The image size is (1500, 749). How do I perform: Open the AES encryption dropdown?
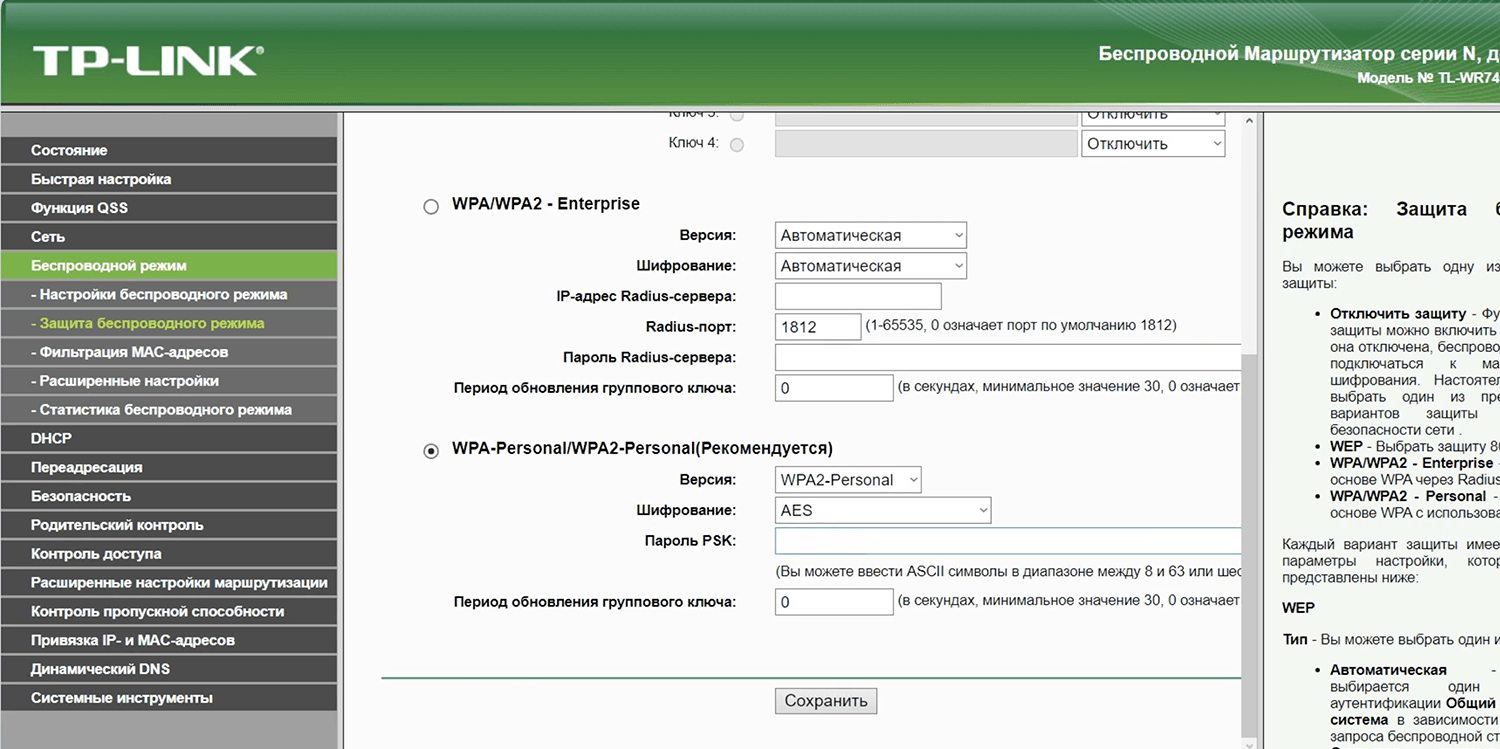coord(882,510)
